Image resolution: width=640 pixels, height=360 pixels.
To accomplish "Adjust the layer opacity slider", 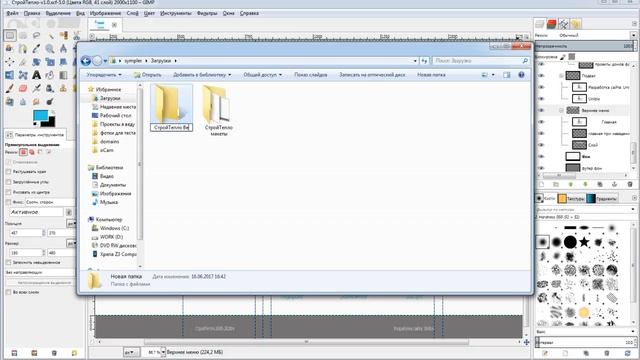I will click(585, 46).
